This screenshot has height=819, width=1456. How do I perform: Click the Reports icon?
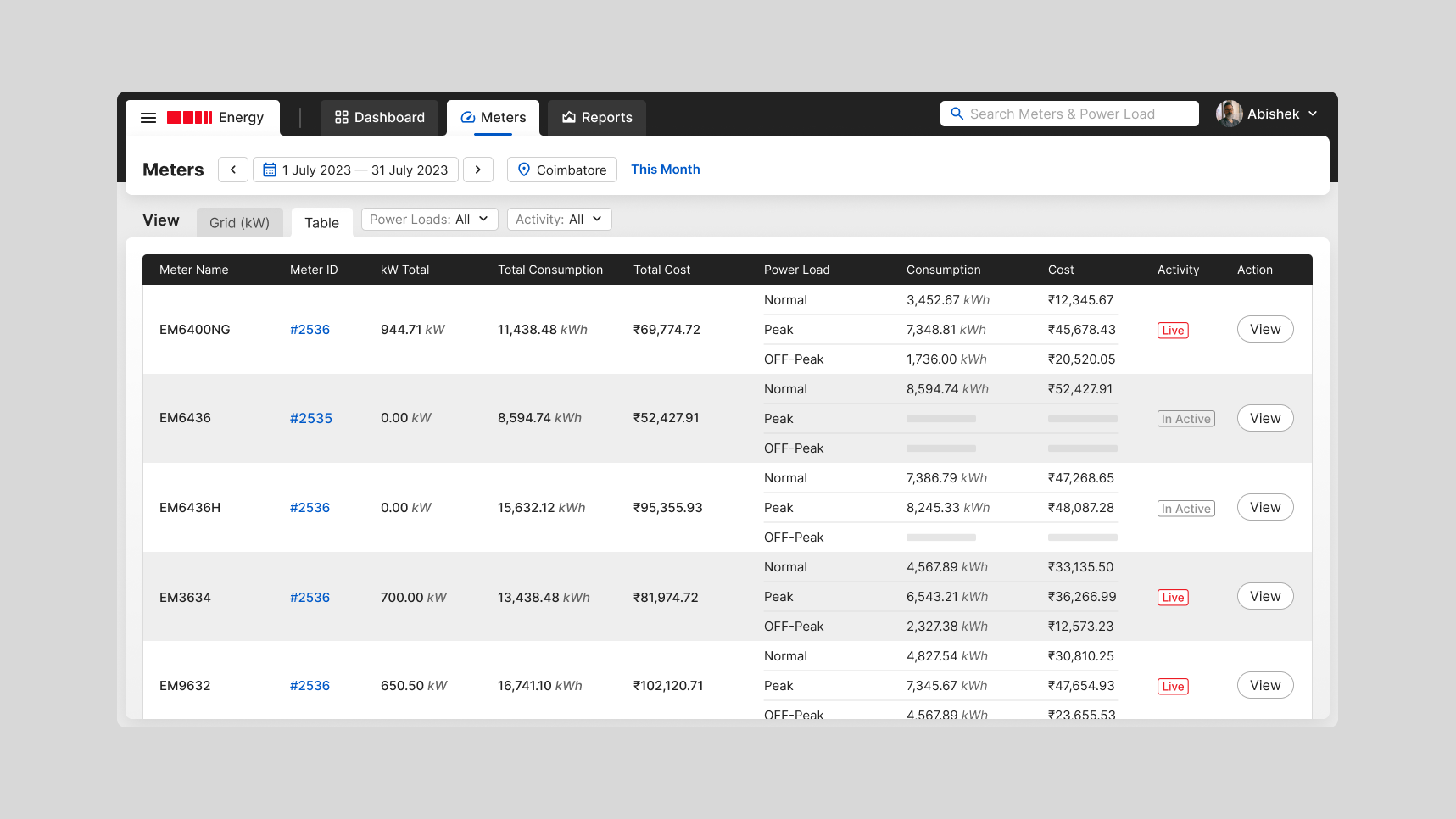point(566,117)
